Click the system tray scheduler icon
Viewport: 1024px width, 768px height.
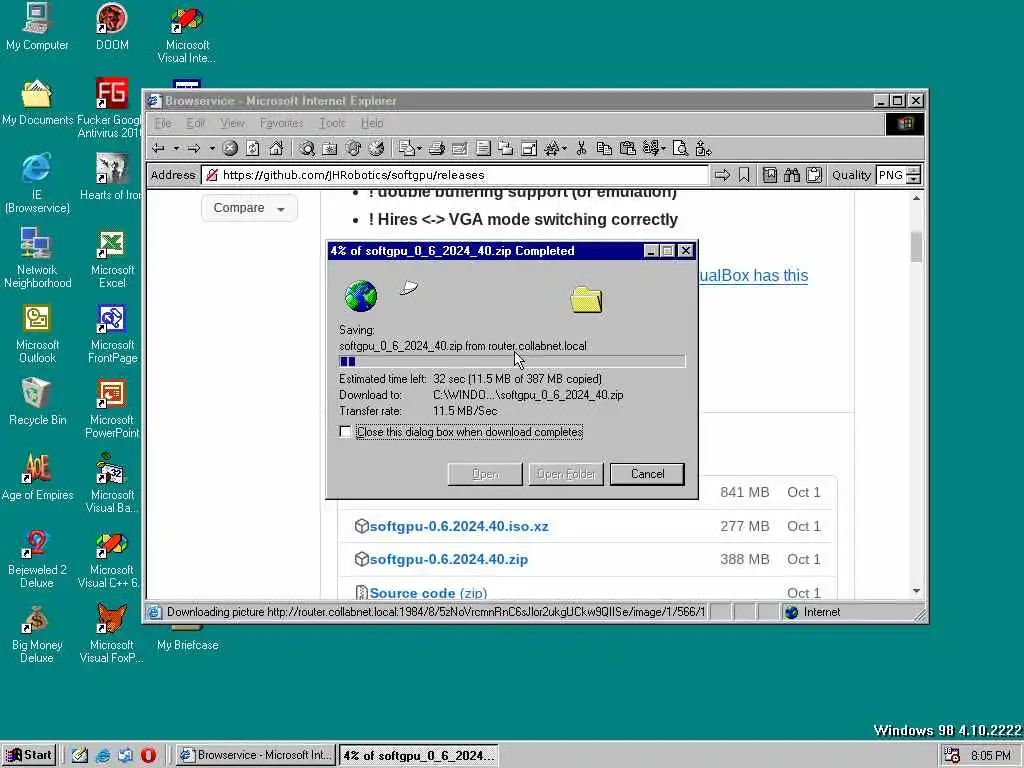pos(952,756)
